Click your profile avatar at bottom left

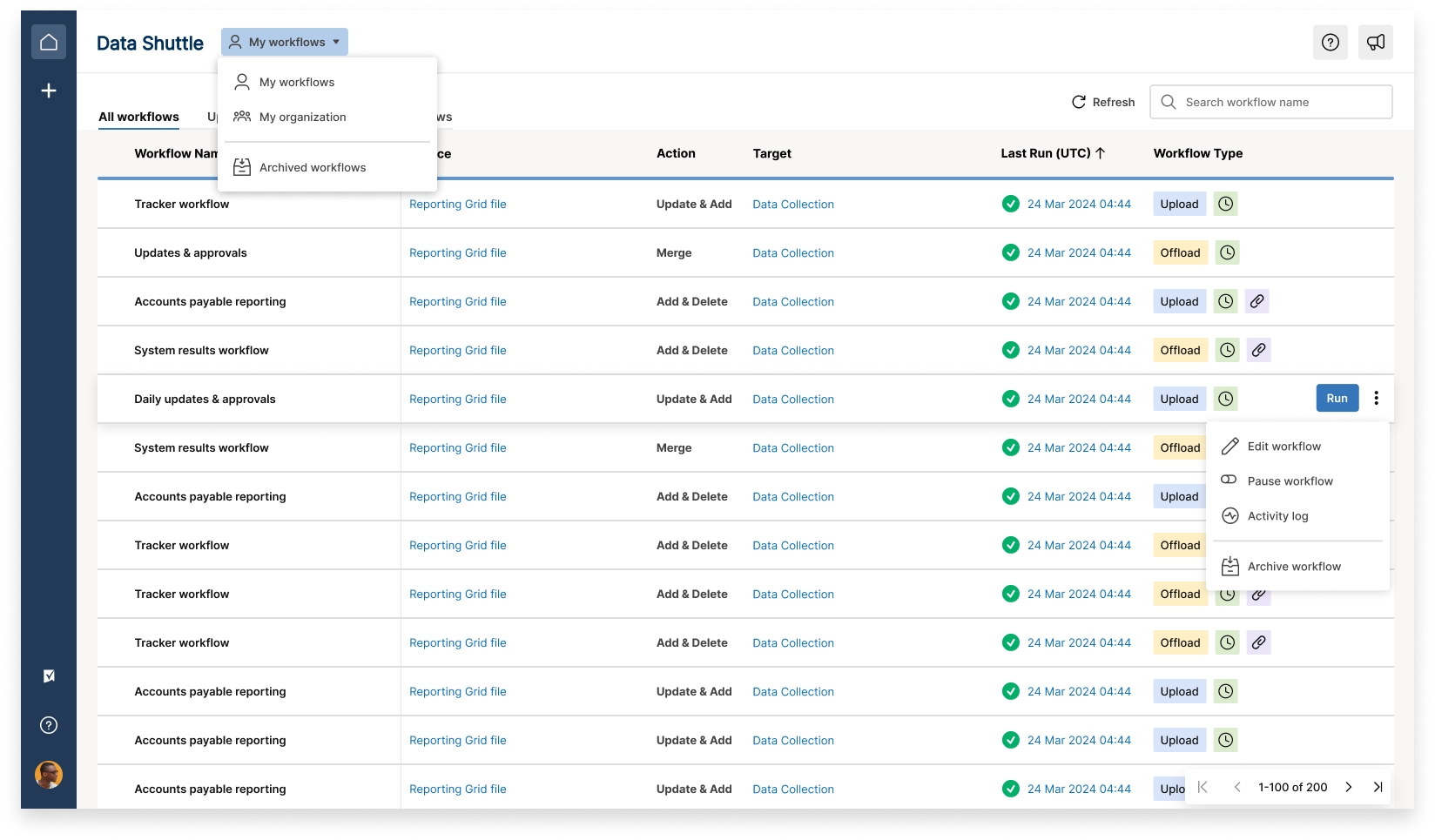[49, 775]
